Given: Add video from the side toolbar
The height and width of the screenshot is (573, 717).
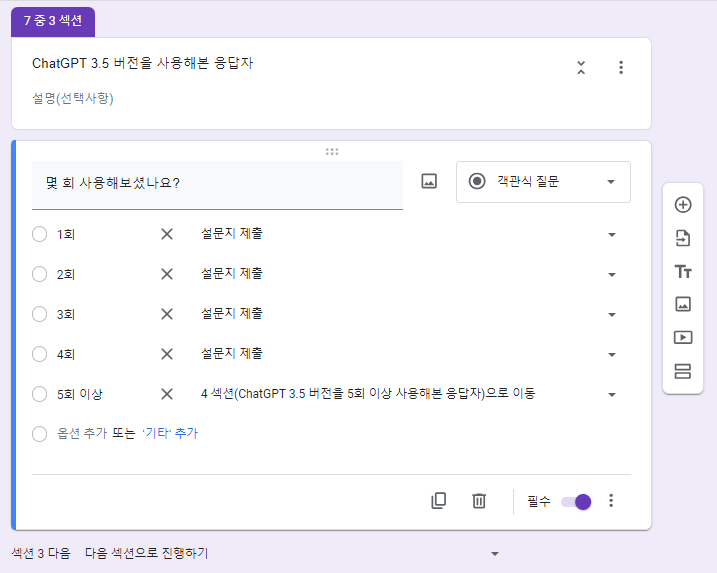Looking at the screenshot, I should pyautogui.click(x=683, y=337).
